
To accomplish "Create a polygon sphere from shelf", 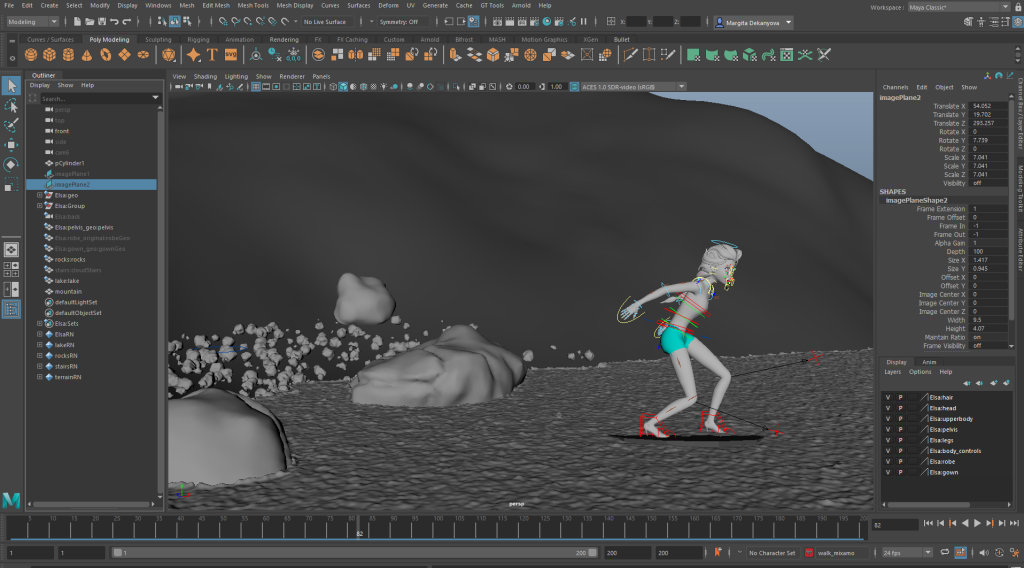I will click(x=31, y=55).
